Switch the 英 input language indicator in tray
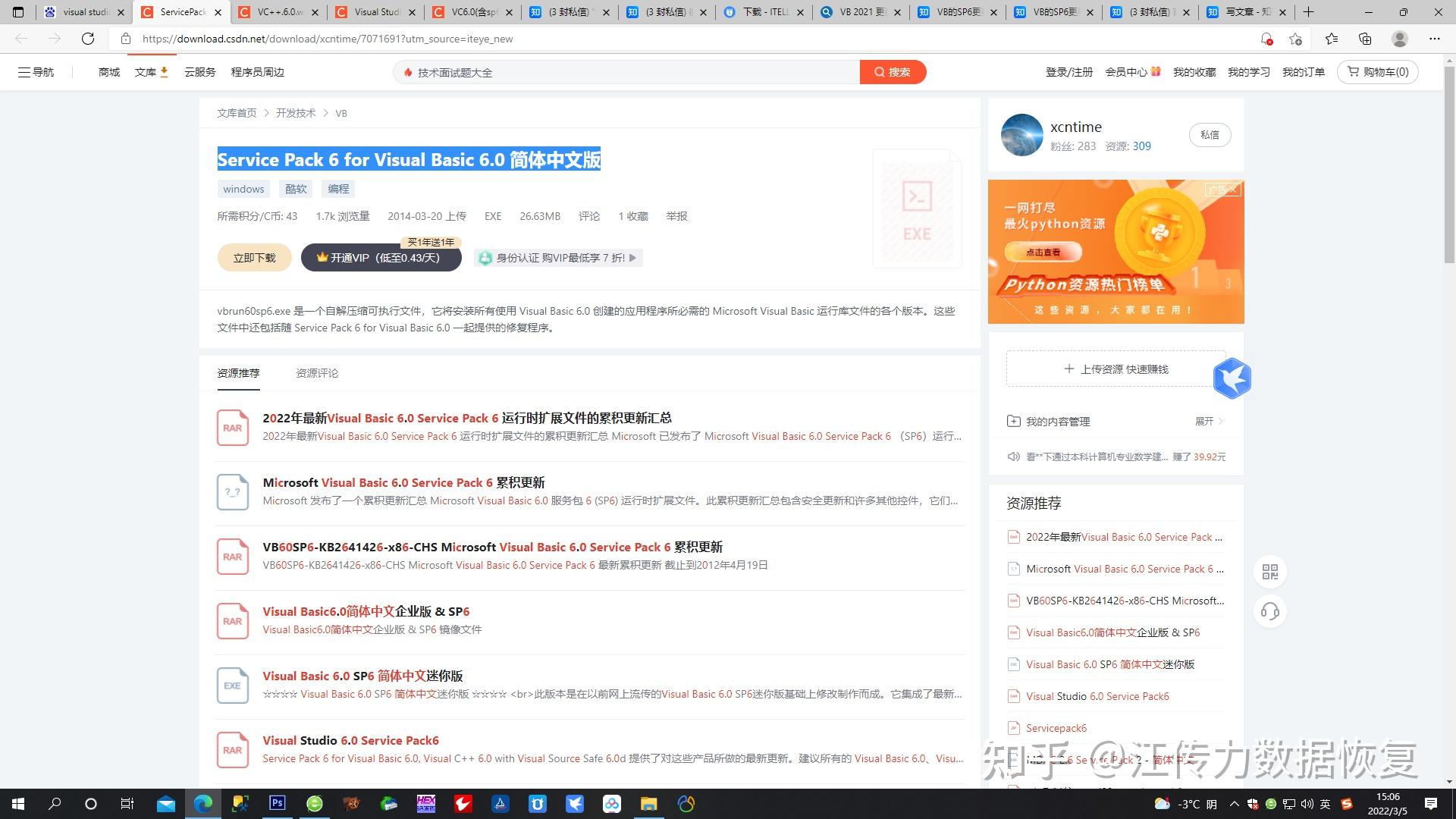Screen dimensions: 1456x819 tap(1325, 805)
